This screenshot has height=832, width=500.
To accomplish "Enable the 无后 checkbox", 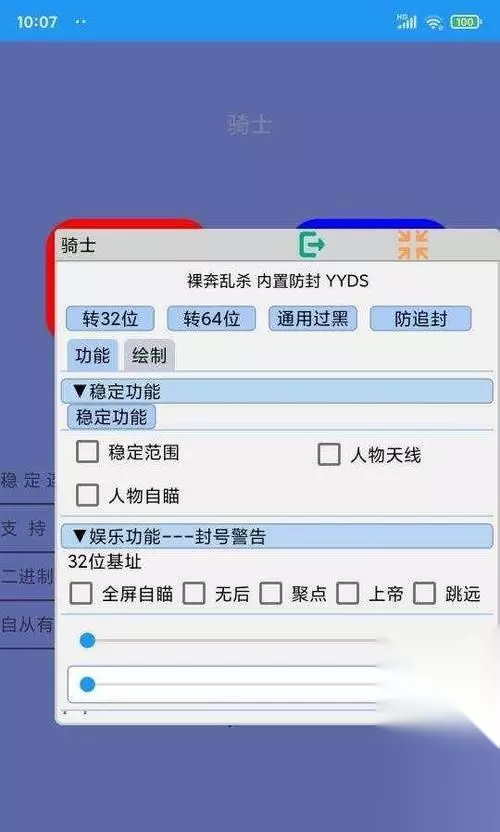I will pyautogui.click(x=194, y=593).
